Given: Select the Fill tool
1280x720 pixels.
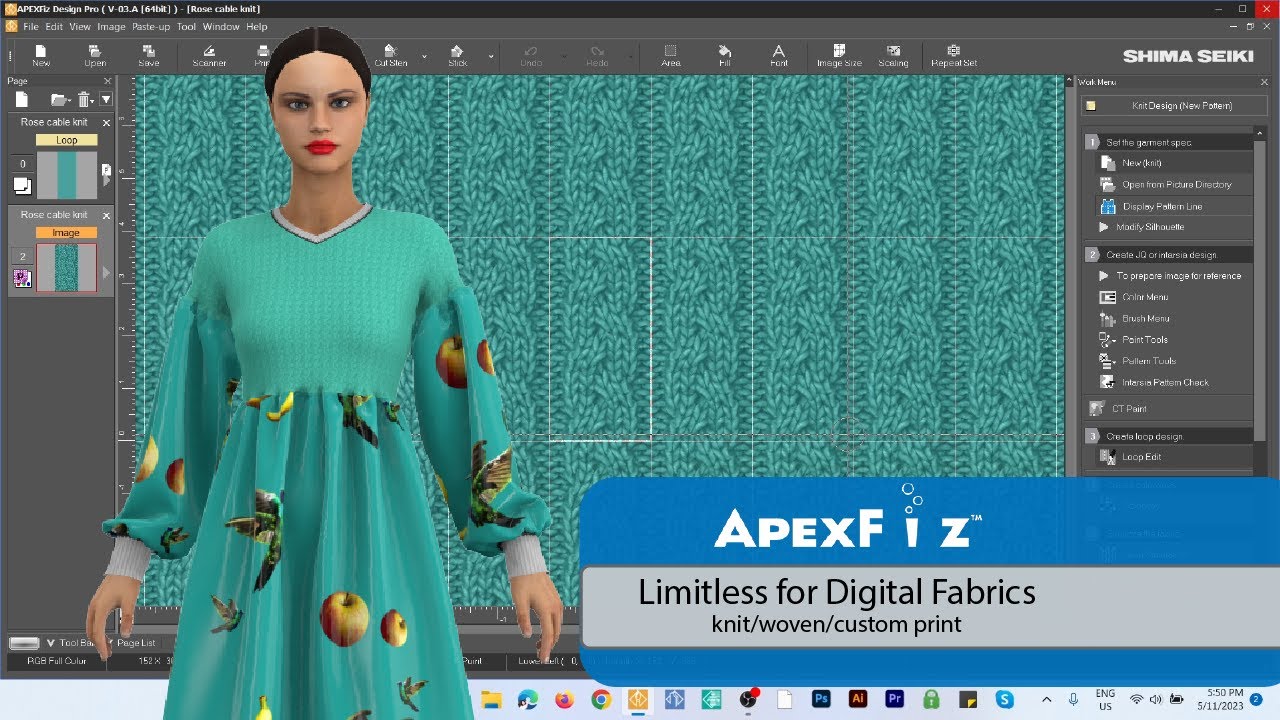Looking at the screenshot, I should [x=725, y=54].
